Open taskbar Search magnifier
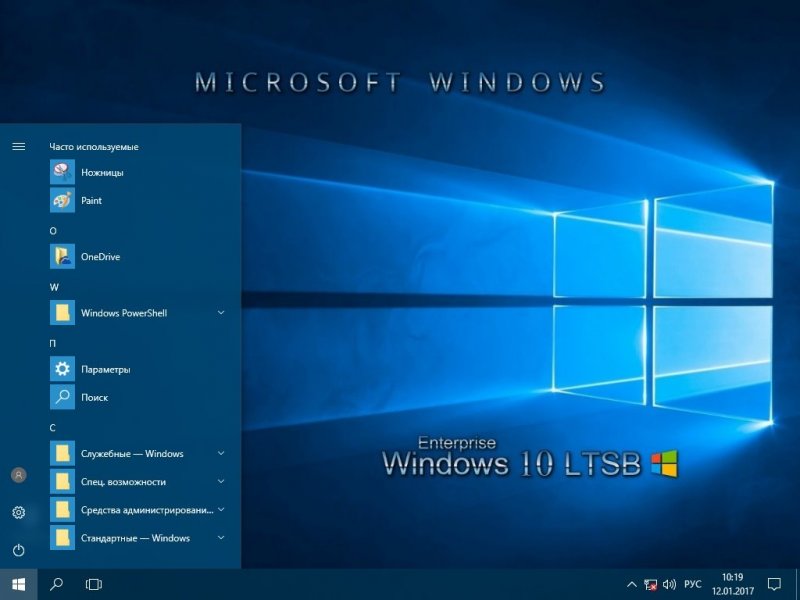 [x=57, y=584]
